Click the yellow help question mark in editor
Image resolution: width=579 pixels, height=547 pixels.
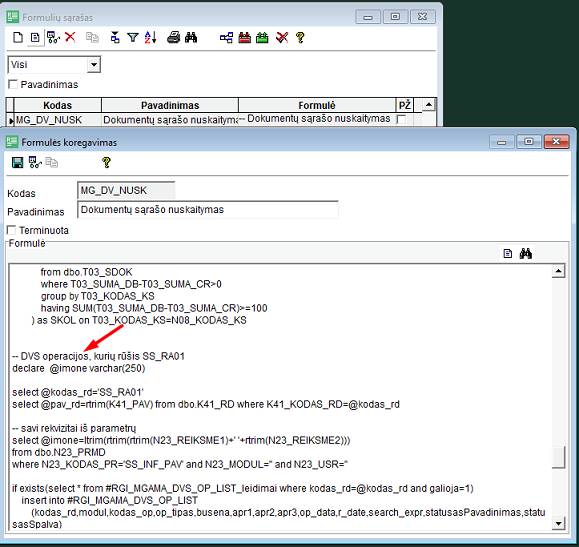106,163
